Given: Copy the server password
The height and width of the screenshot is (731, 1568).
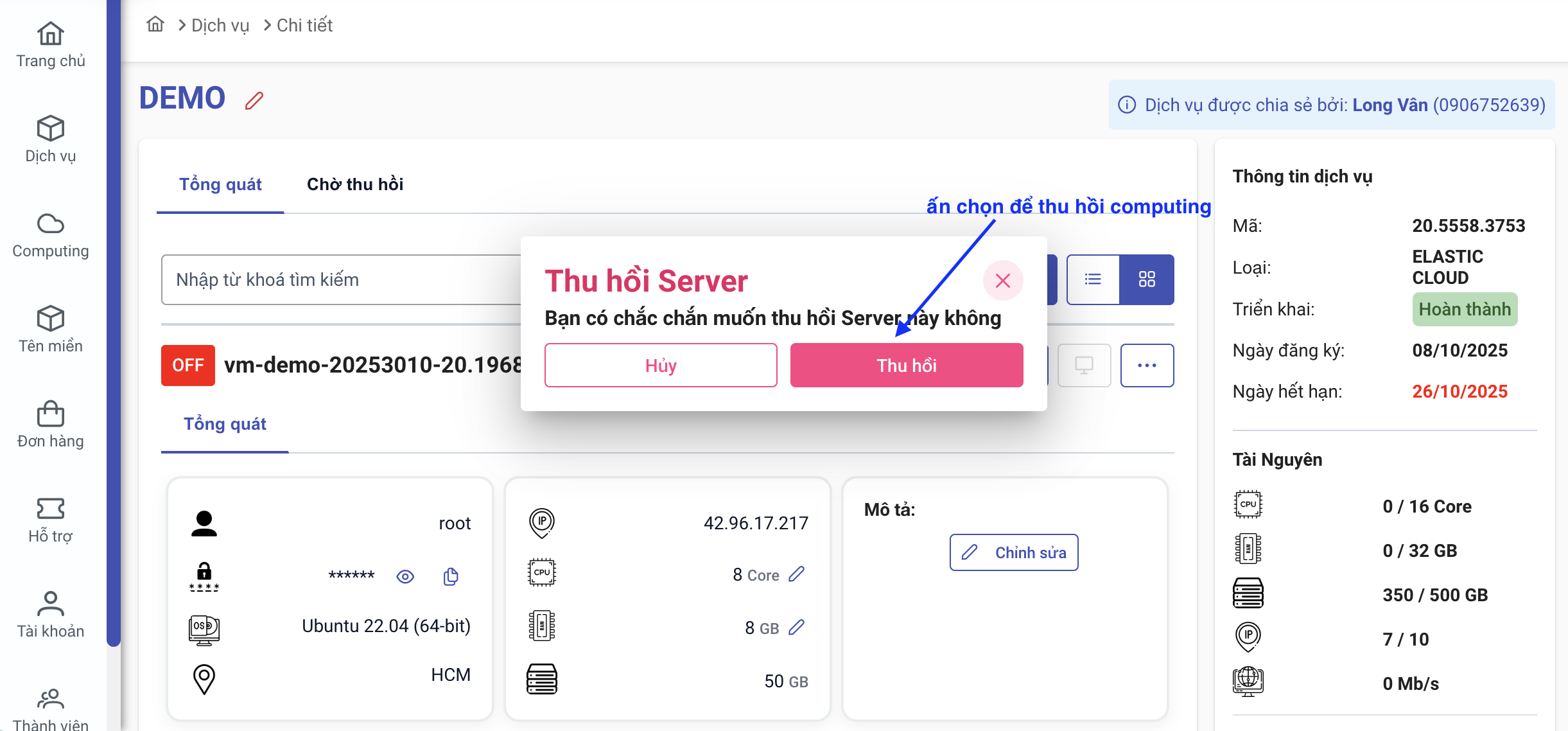Looking at the screenshot, I should coord(451,576).
